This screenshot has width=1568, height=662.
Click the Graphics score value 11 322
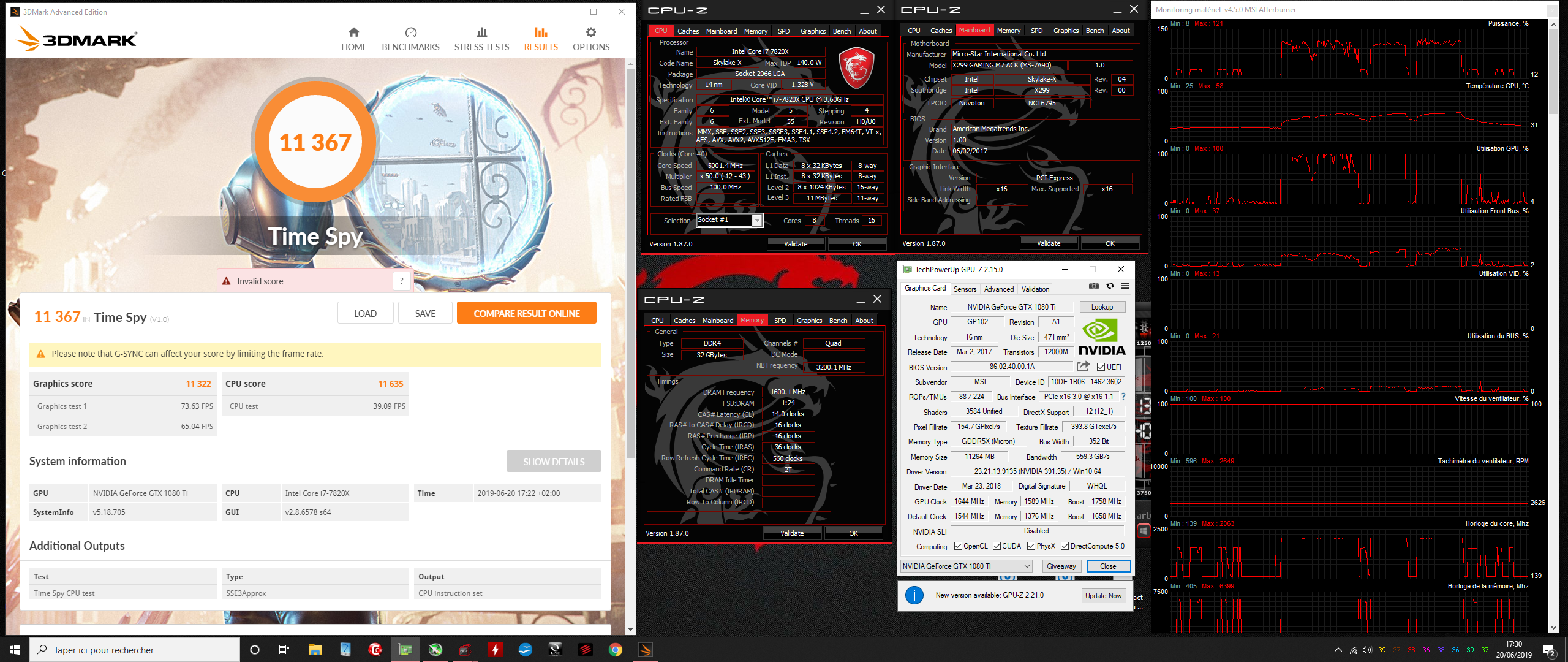(x=198, y=384)
